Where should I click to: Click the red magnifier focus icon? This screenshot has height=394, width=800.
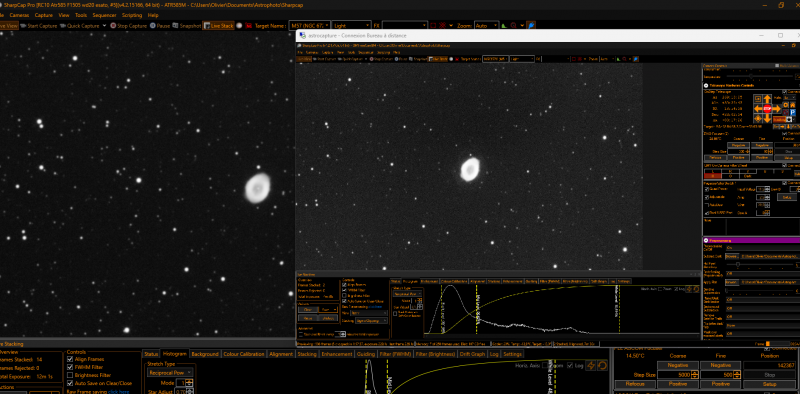point(513,25)
